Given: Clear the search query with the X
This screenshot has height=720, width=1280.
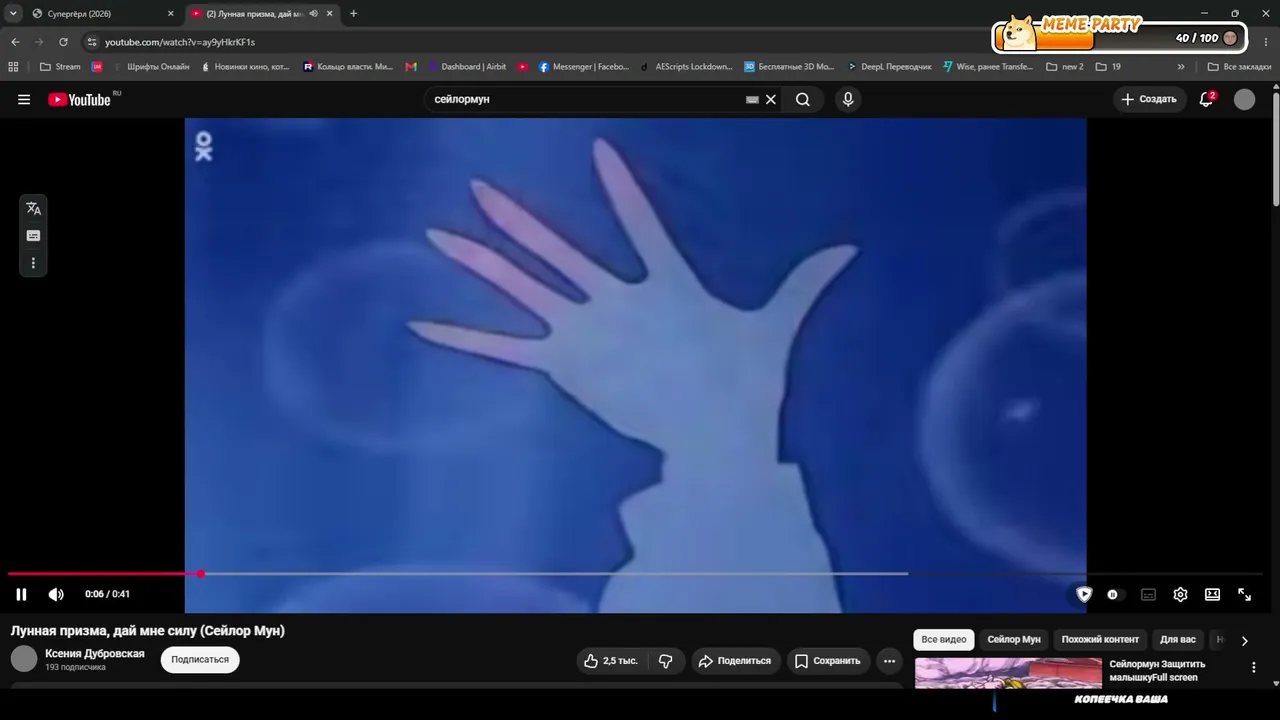Looking at the screenshot, I should pos(771,99).
